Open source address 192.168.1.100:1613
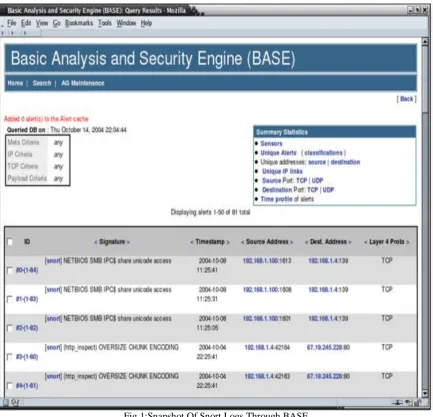This screenshot has width=433, height=417. click(x=267, y=261)
